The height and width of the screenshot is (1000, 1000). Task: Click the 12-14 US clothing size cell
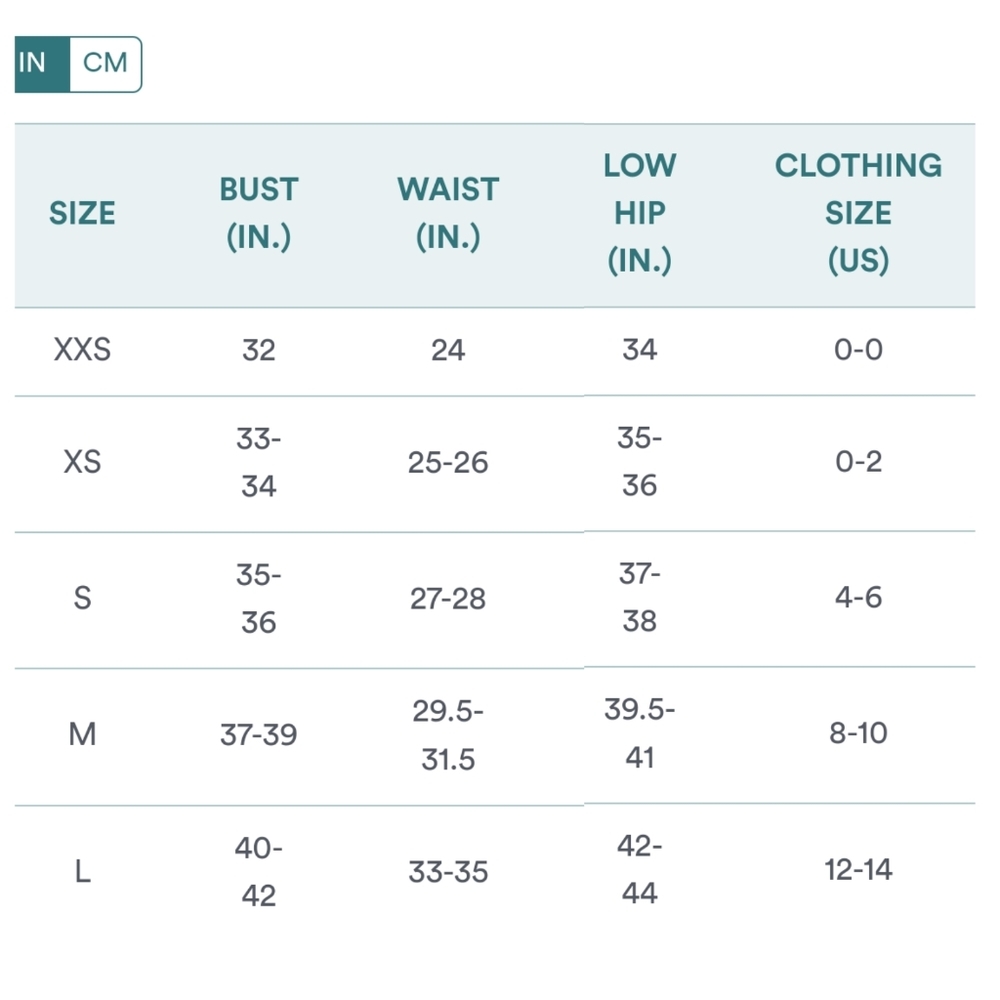(858, 870)
